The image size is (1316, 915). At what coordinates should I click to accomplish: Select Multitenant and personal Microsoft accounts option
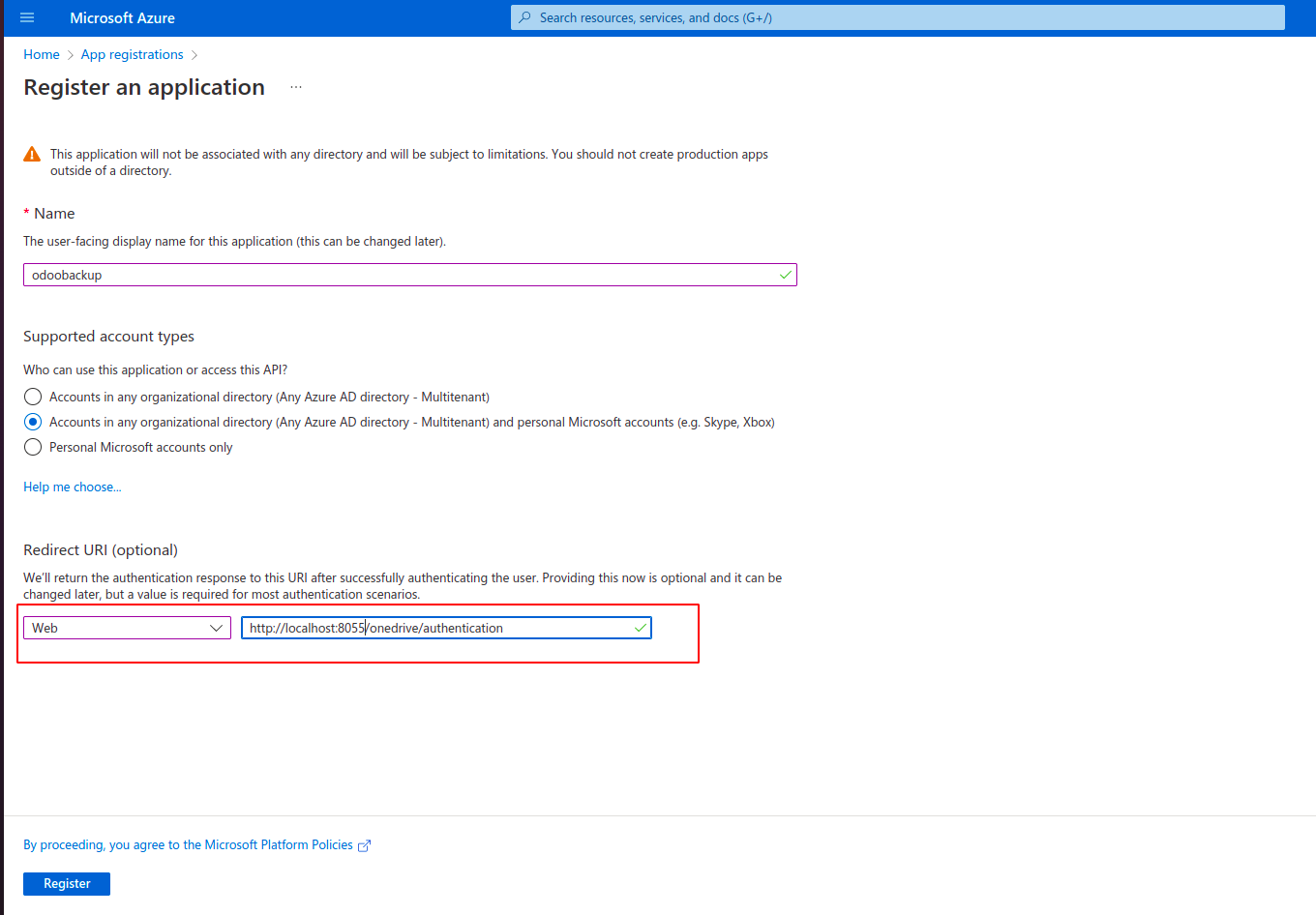point(33,423)
